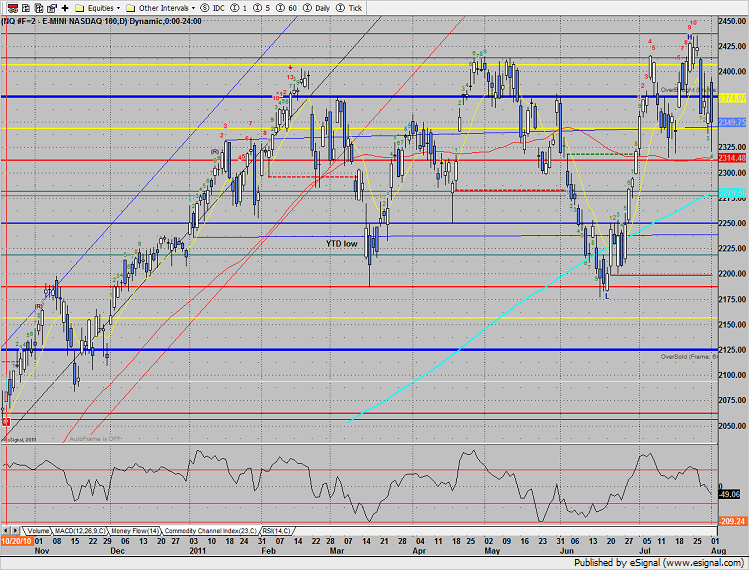Switch chart to Daily interval

point(317,8)
